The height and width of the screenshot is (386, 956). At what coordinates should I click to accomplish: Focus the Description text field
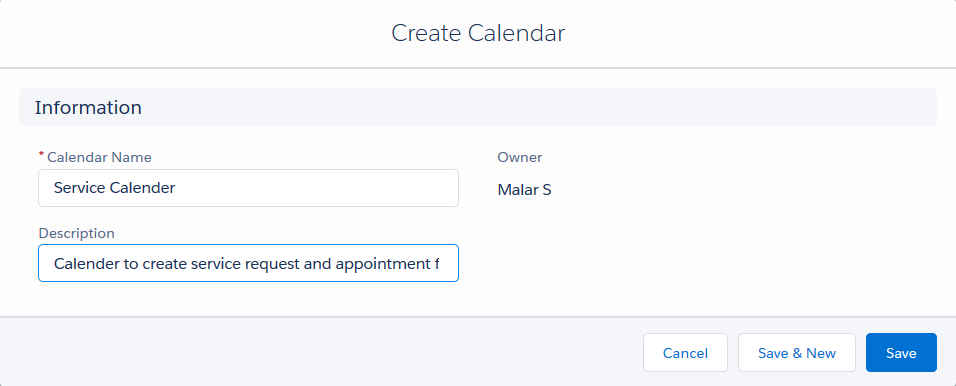[248, 263]
